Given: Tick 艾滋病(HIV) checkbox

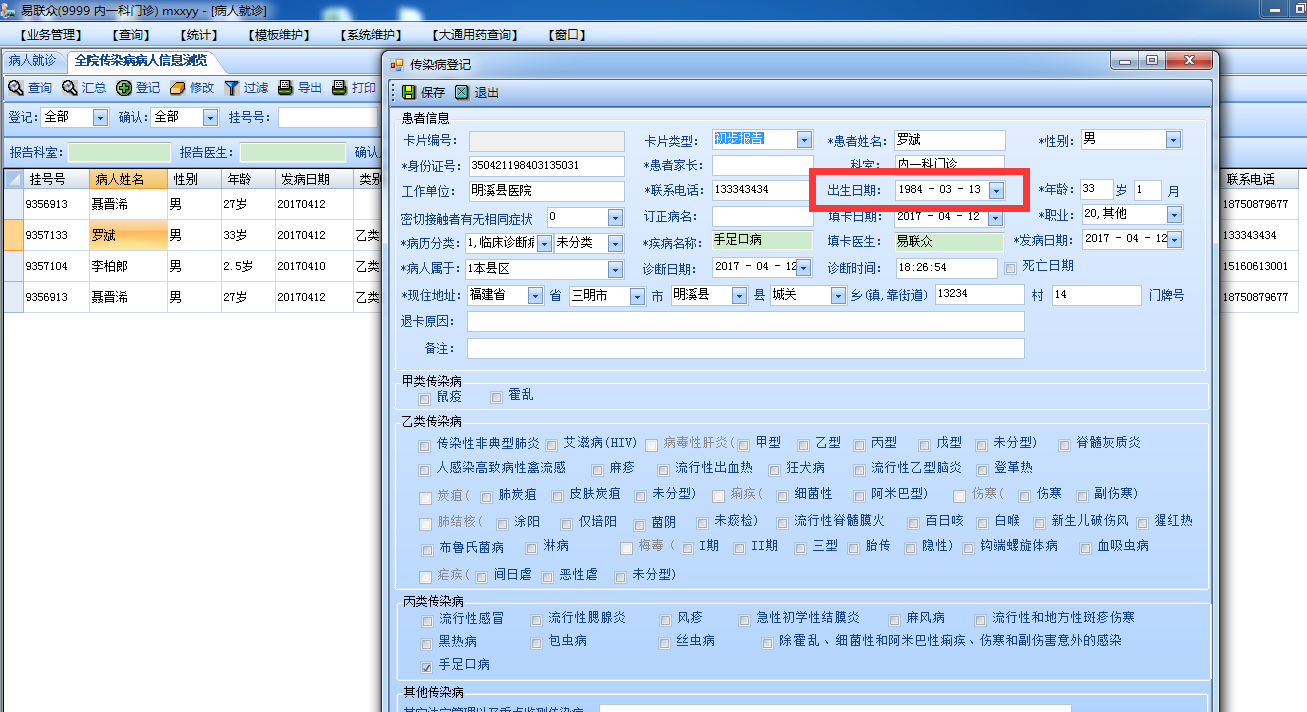Looking at the screenshot, I should 551,444.
